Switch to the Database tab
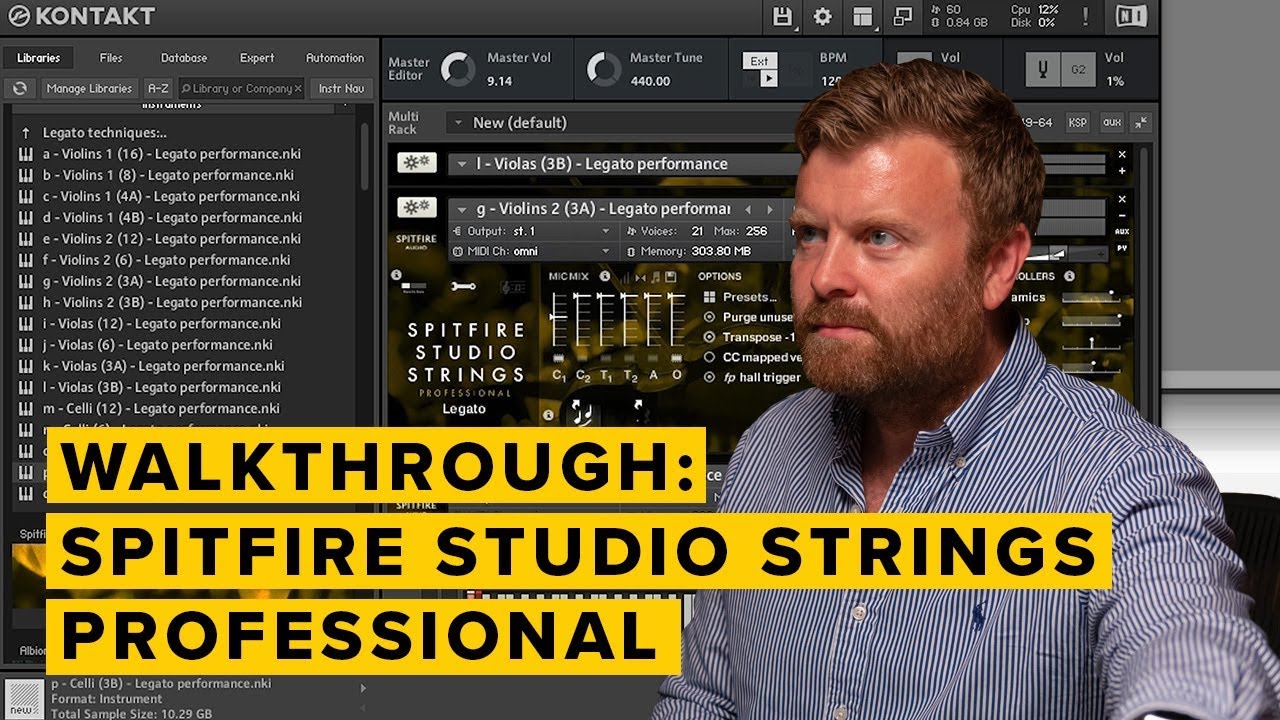This screenshot has width=1280, height=720. coord(184,58)
